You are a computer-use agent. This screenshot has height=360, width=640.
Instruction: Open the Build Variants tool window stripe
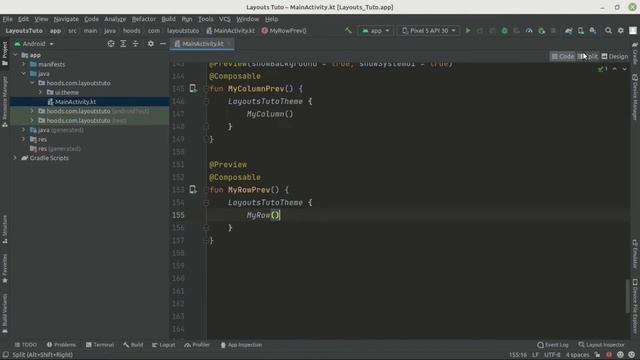pyautogui.click(x=5, y=313)
